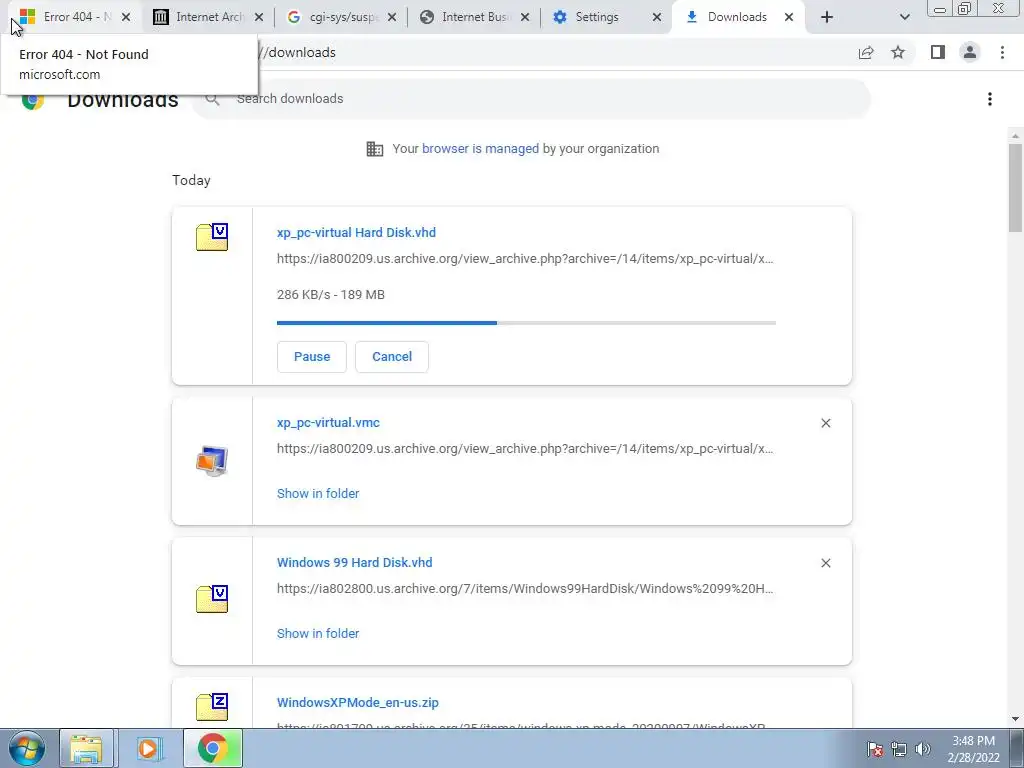Image resolution: width=1024 pixels, height=768 pixels.
Task: Open xp_pc-virtual Hard Disk.vhd link
Action: pyautogui.click(x=356, y=232)
